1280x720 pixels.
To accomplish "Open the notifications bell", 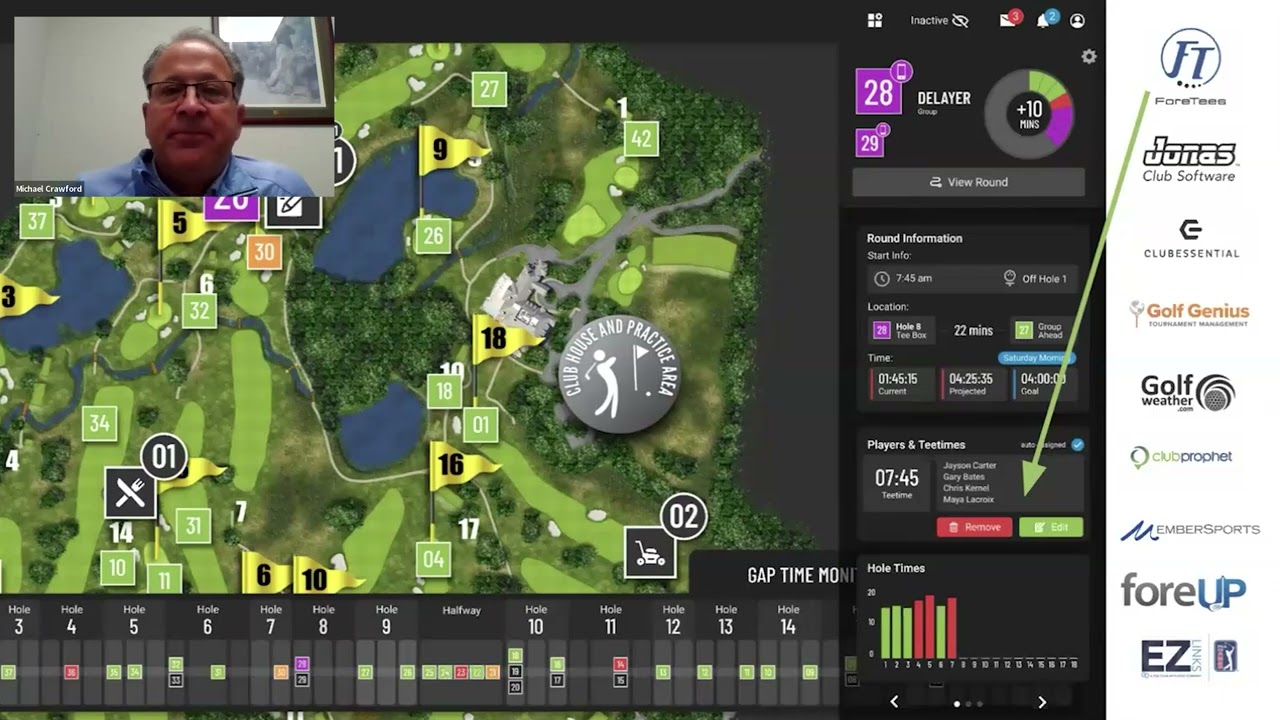I will pyautogui.click(x=1043, y=20).
